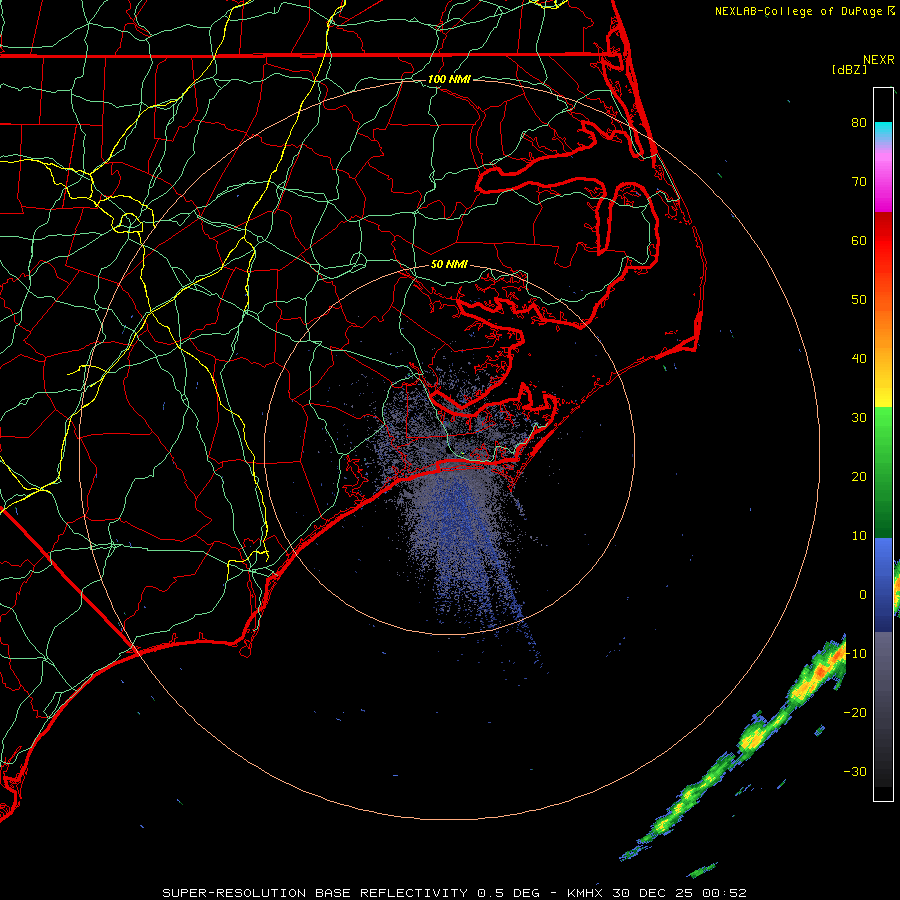Click the -30 value on dBZ scale
The width and height of the screenshot is (900, 900).
[x=855, y=771]
